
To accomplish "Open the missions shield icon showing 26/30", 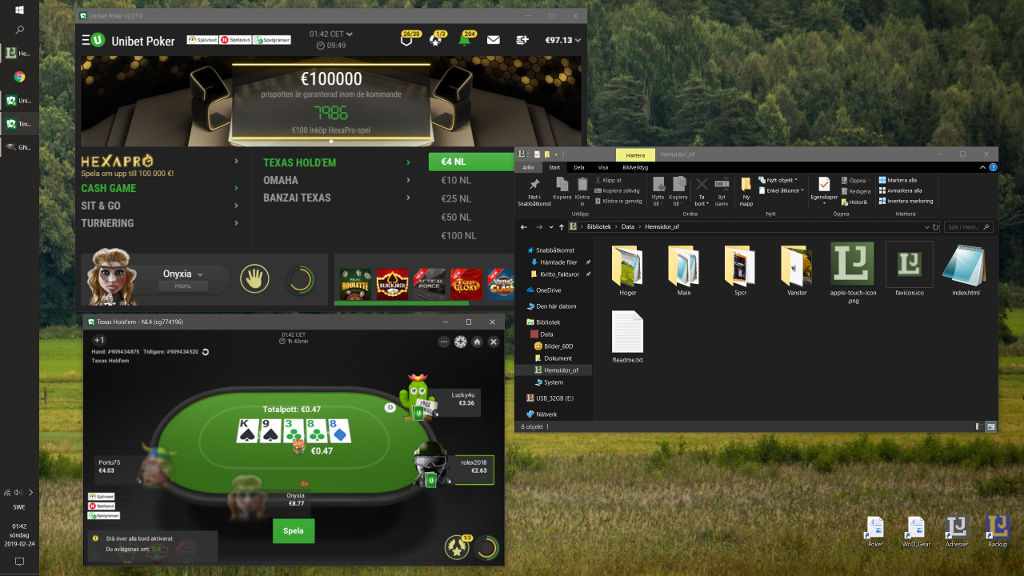I will [x=408, y=39].
